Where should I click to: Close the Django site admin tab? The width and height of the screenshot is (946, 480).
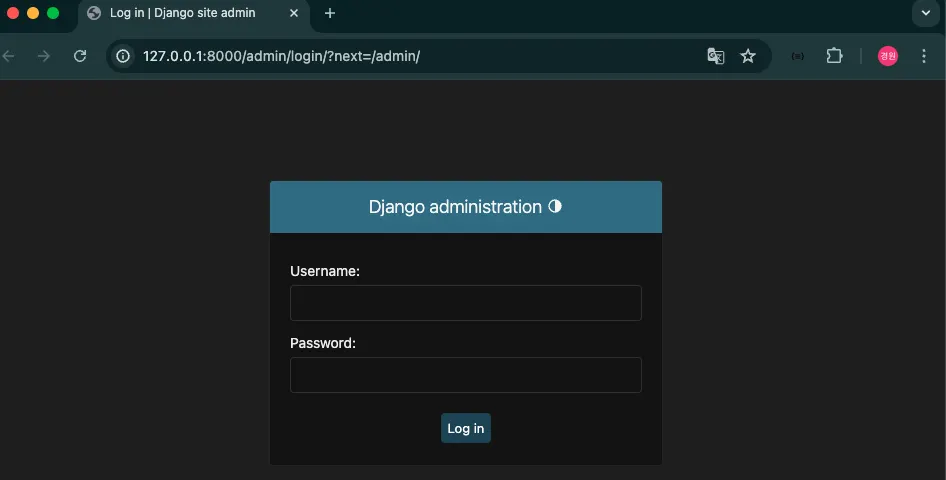pyautogui.click(x=294, y=13)
